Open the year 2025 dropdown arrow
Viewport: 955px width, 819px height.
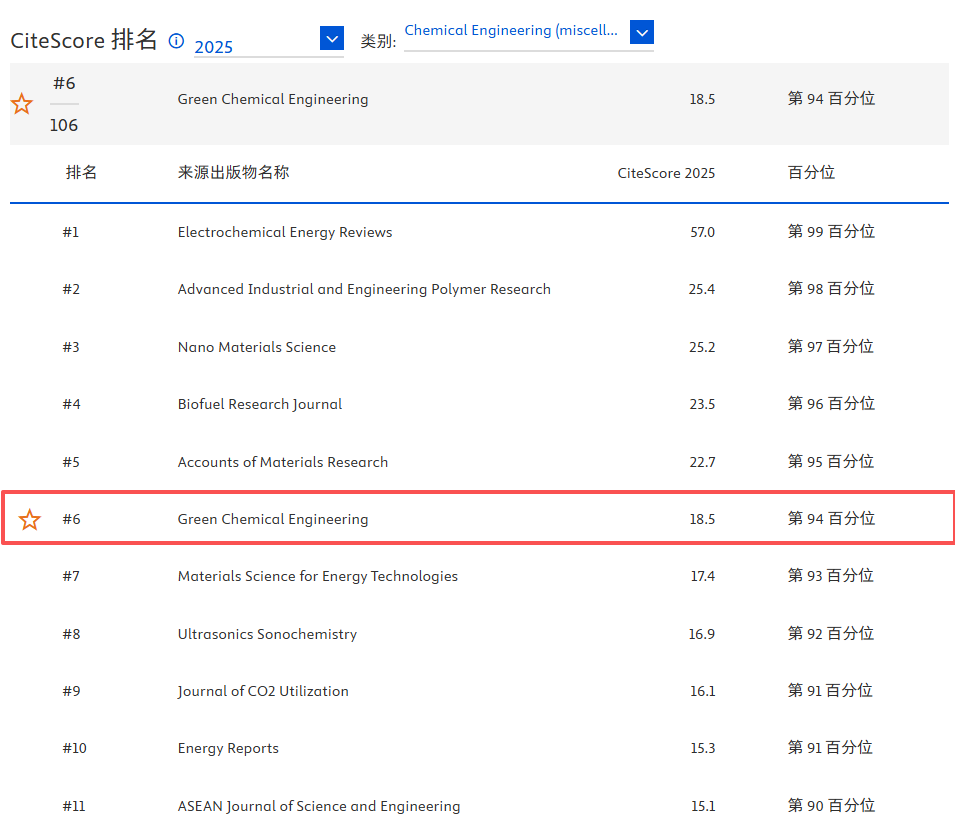(332, 38)
